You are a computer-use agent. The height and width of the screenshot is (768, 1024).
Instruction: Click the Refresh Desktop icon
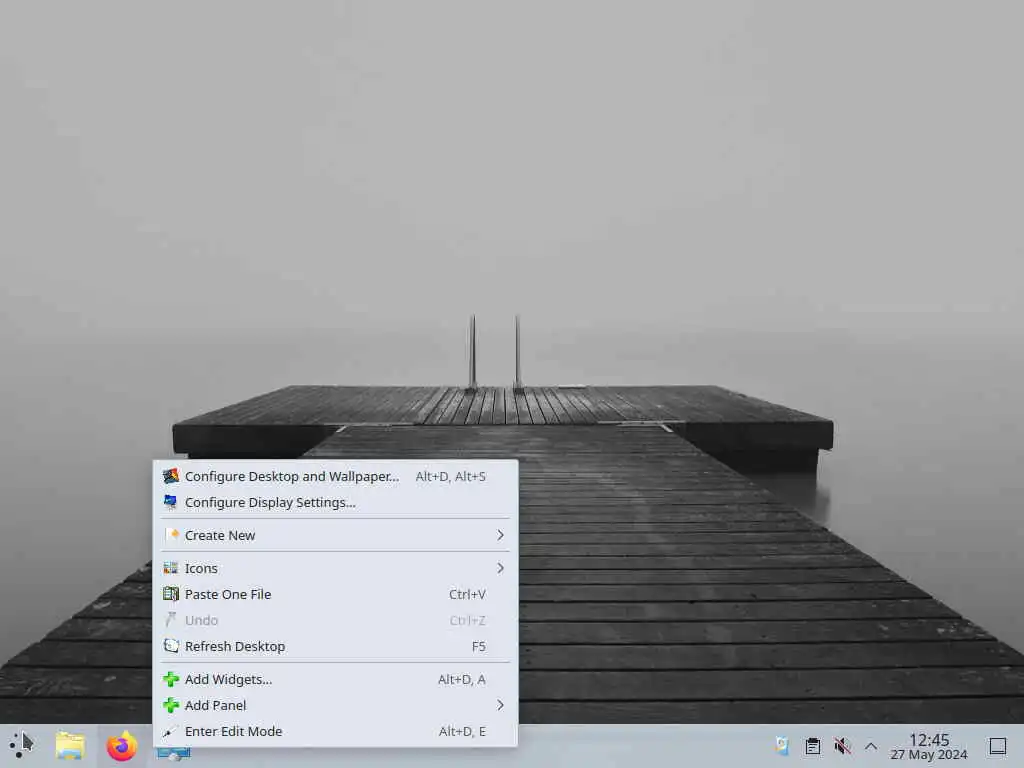click(x=171, y=647)
